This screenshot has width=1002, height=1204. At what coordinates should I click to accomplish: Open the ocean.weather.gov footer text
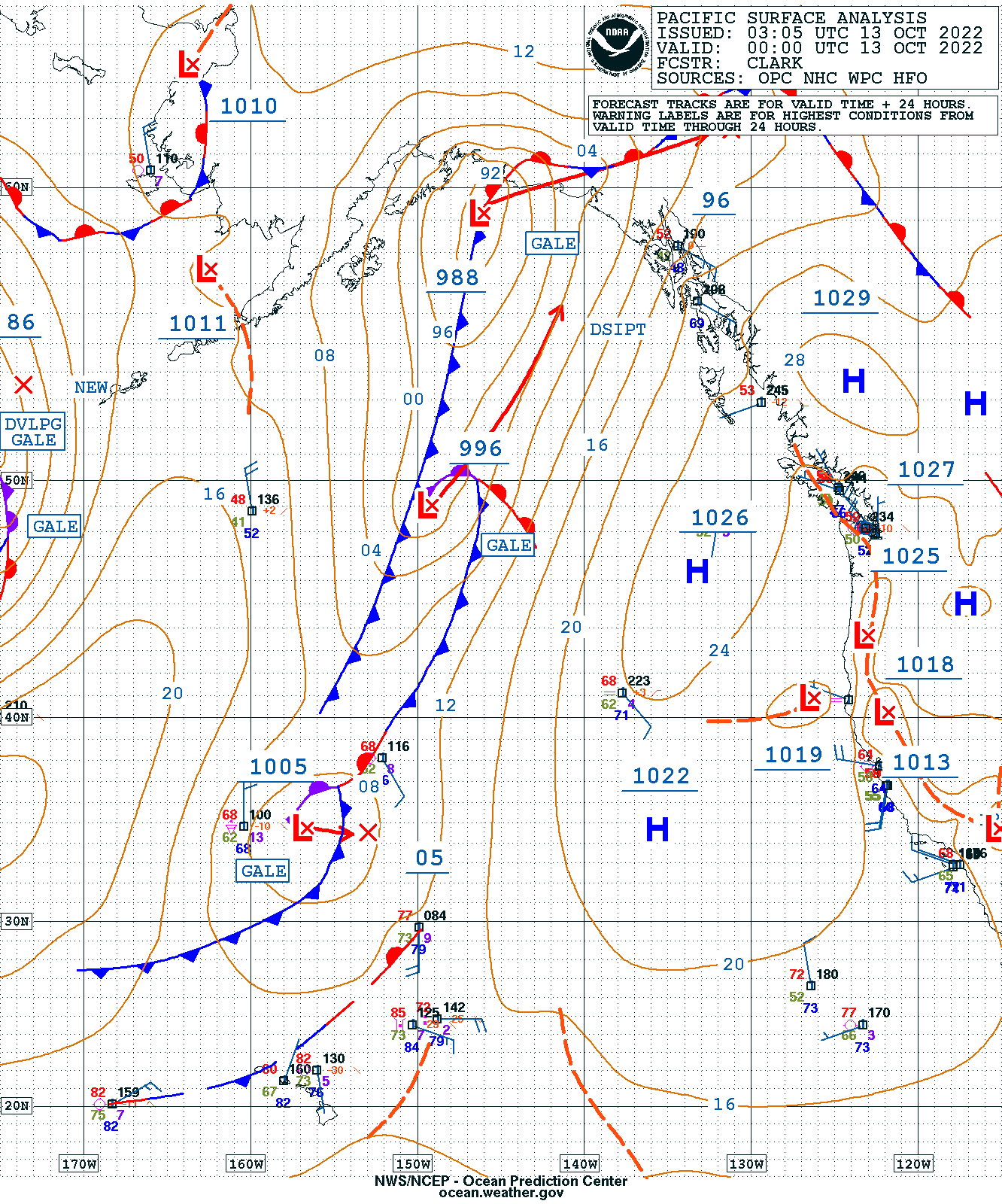501,1193
